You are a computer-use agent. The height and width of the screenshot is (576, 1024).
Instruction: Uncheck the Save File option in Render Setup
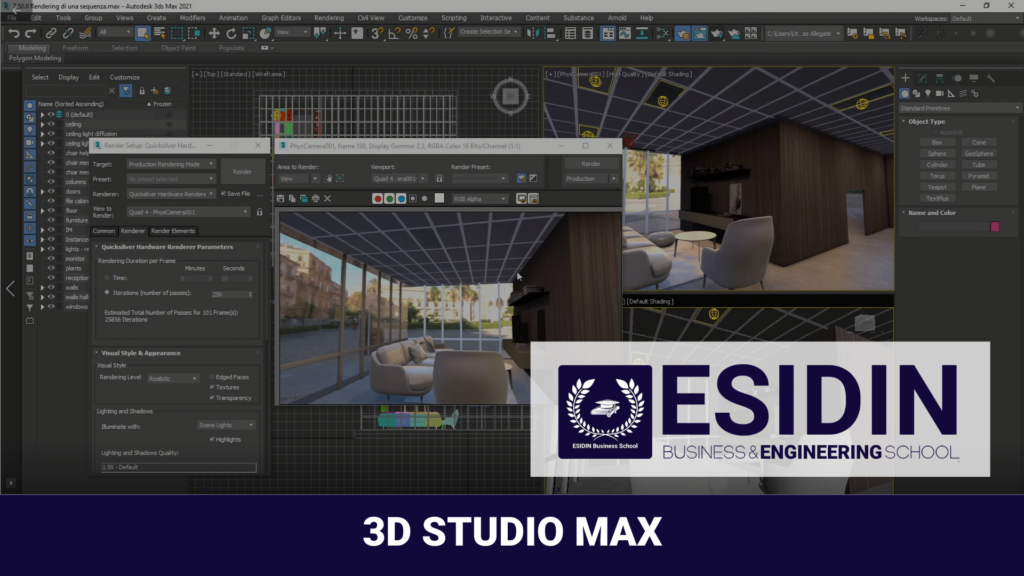coord(224,193)
